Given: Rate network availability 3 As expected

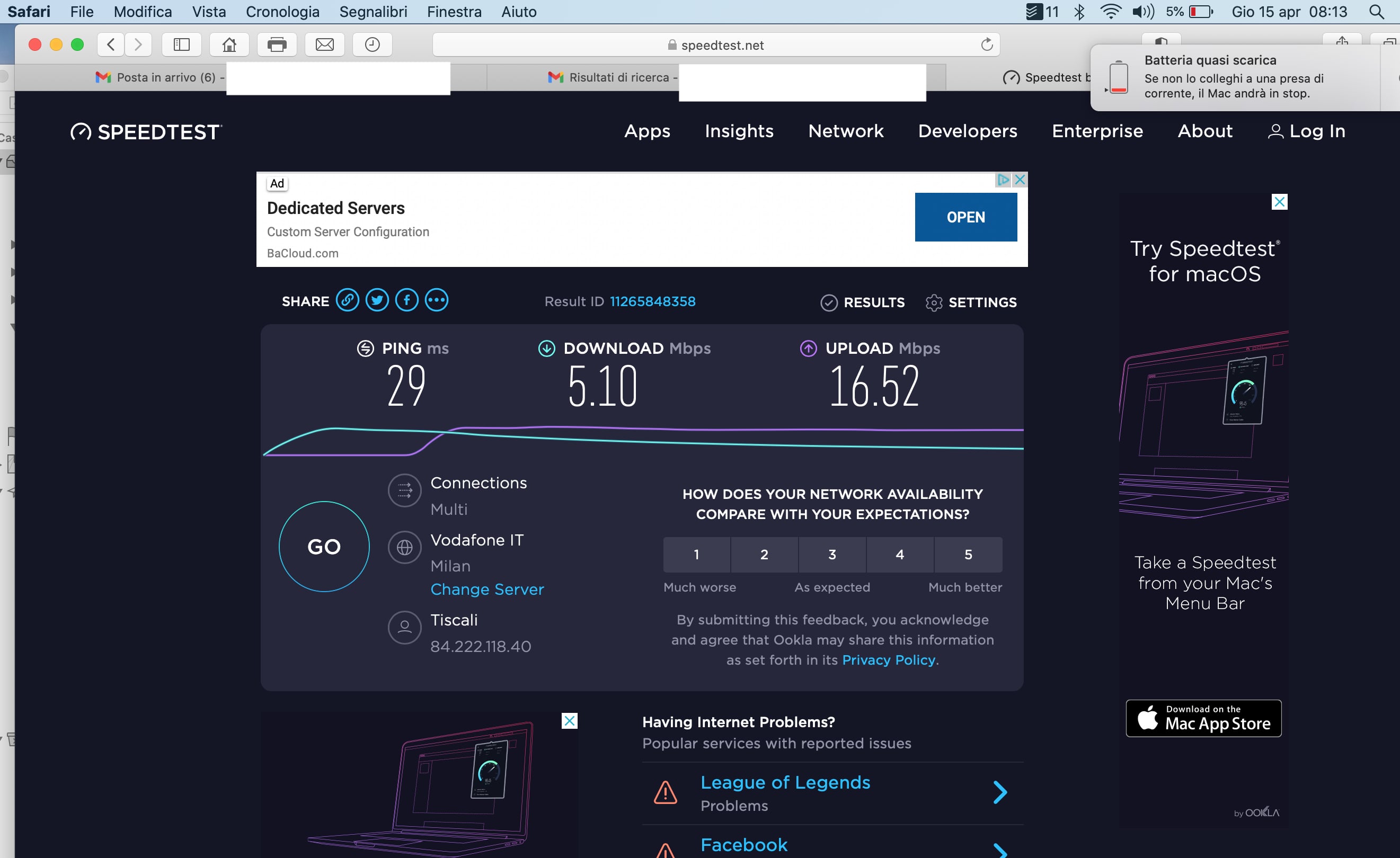Looking at the screenshot, I should (832, 554).
